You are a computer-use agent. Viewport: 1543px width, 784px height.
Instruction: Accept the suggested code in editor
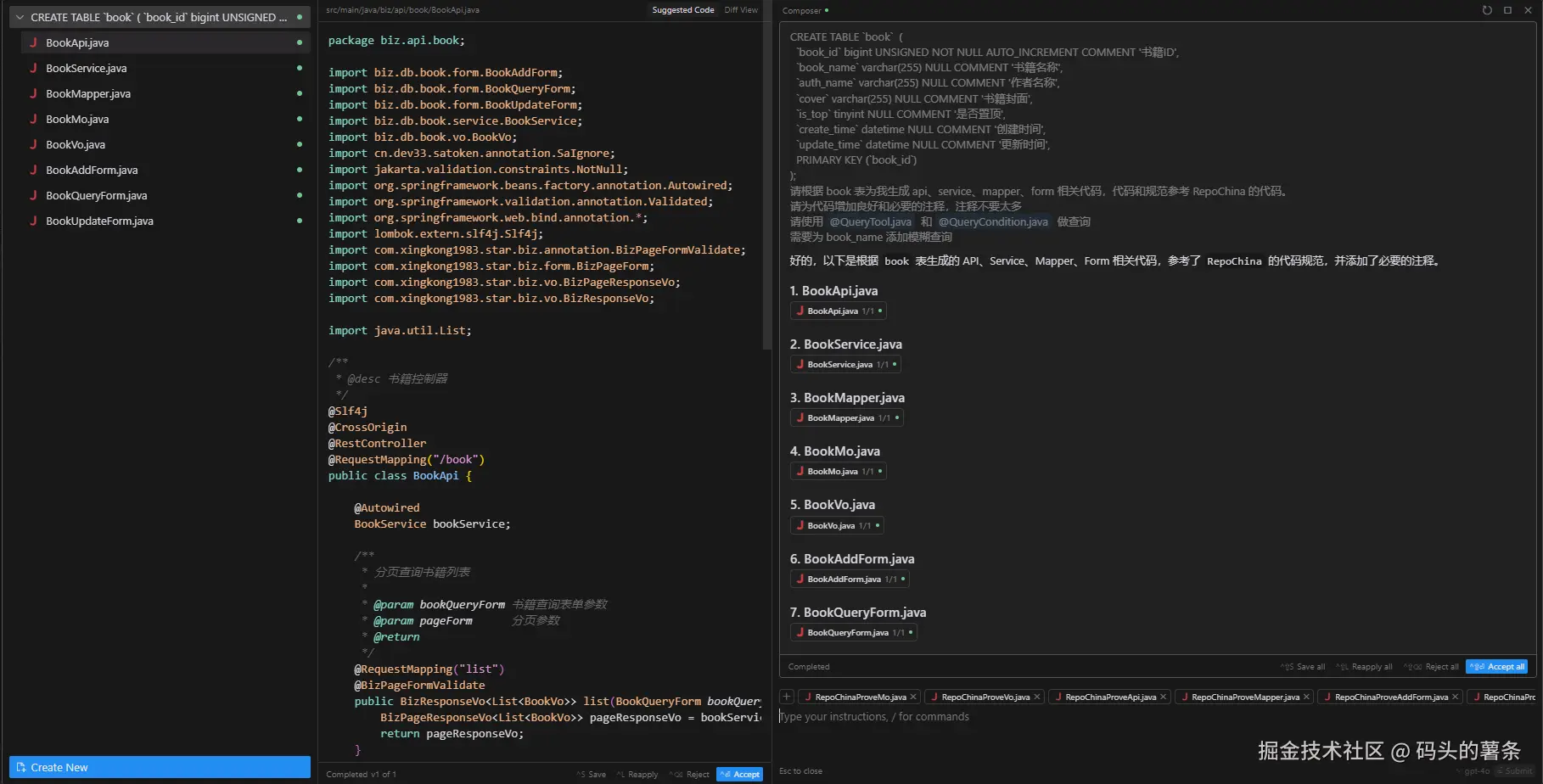(739, 774)
